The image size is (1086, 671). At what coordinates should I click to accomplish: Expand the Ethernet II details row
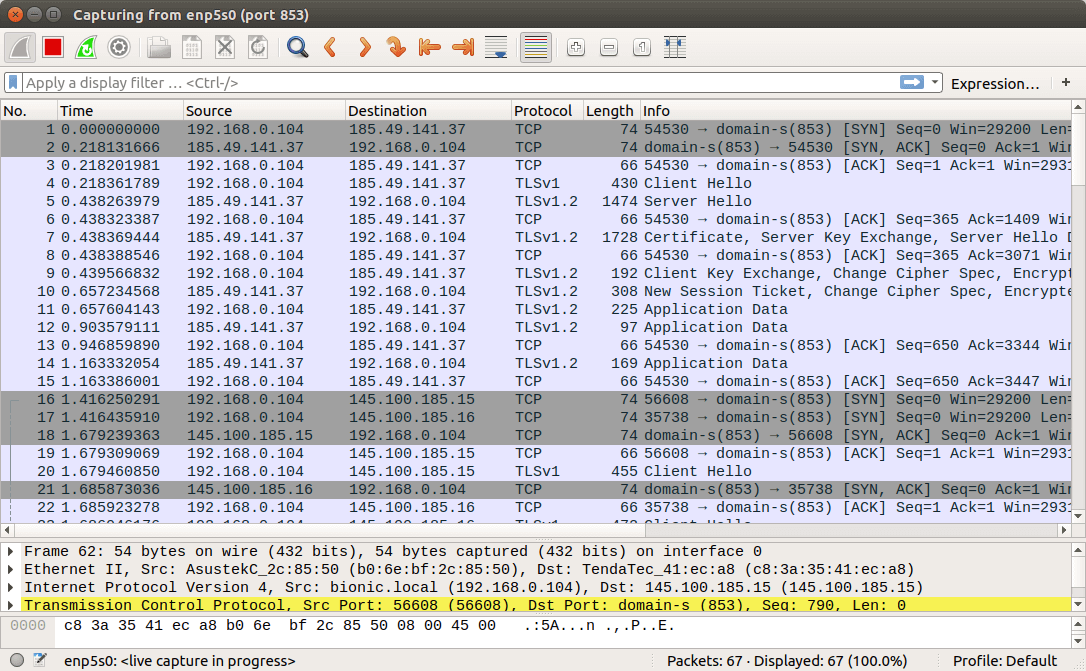[11, 570]
